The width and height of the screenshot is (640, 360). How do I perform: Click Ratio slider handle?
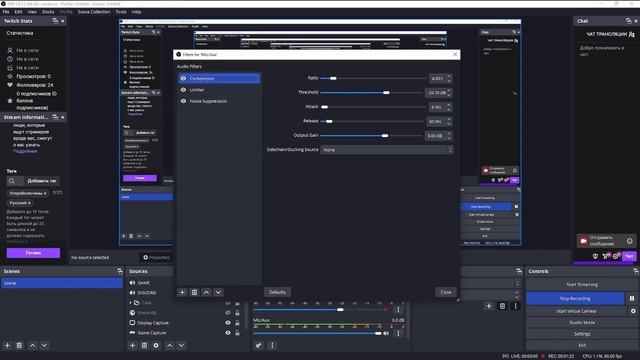(333, 78)
